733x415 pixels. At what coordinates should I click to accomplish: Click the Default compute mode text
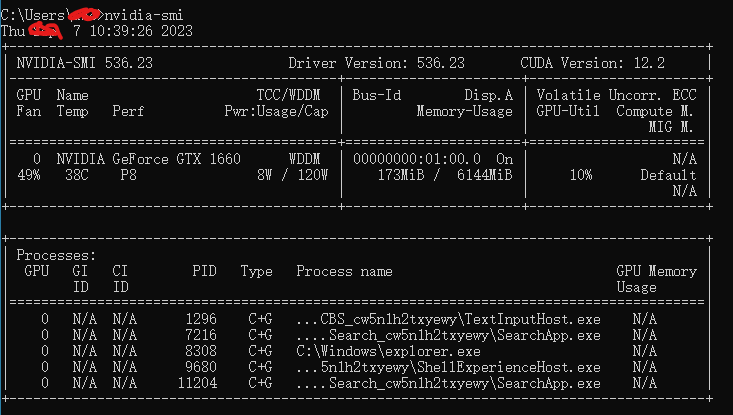(668, 174)
